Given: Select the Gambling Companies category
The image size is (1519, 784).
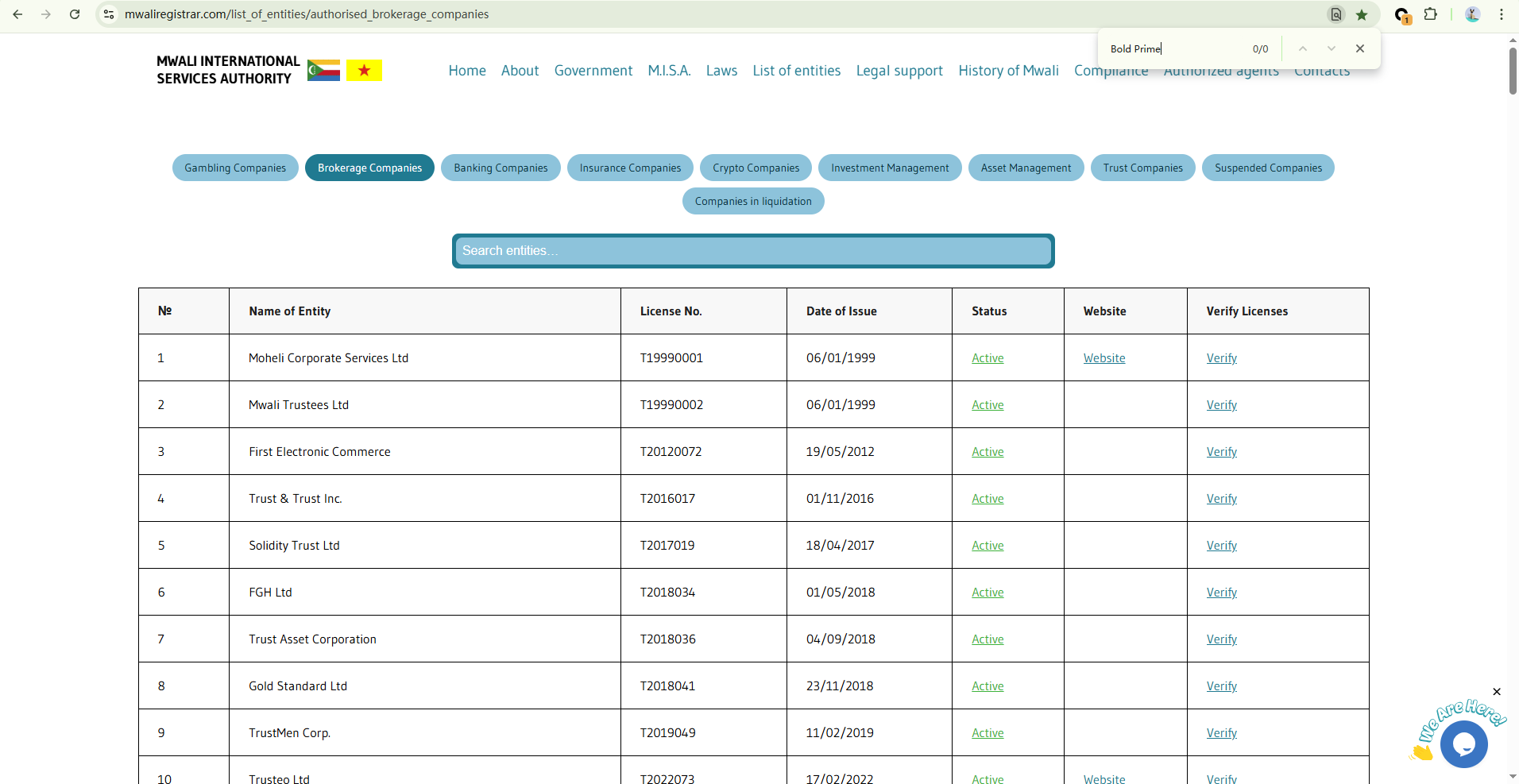Looking at the screenshot, I should (235, 168).
